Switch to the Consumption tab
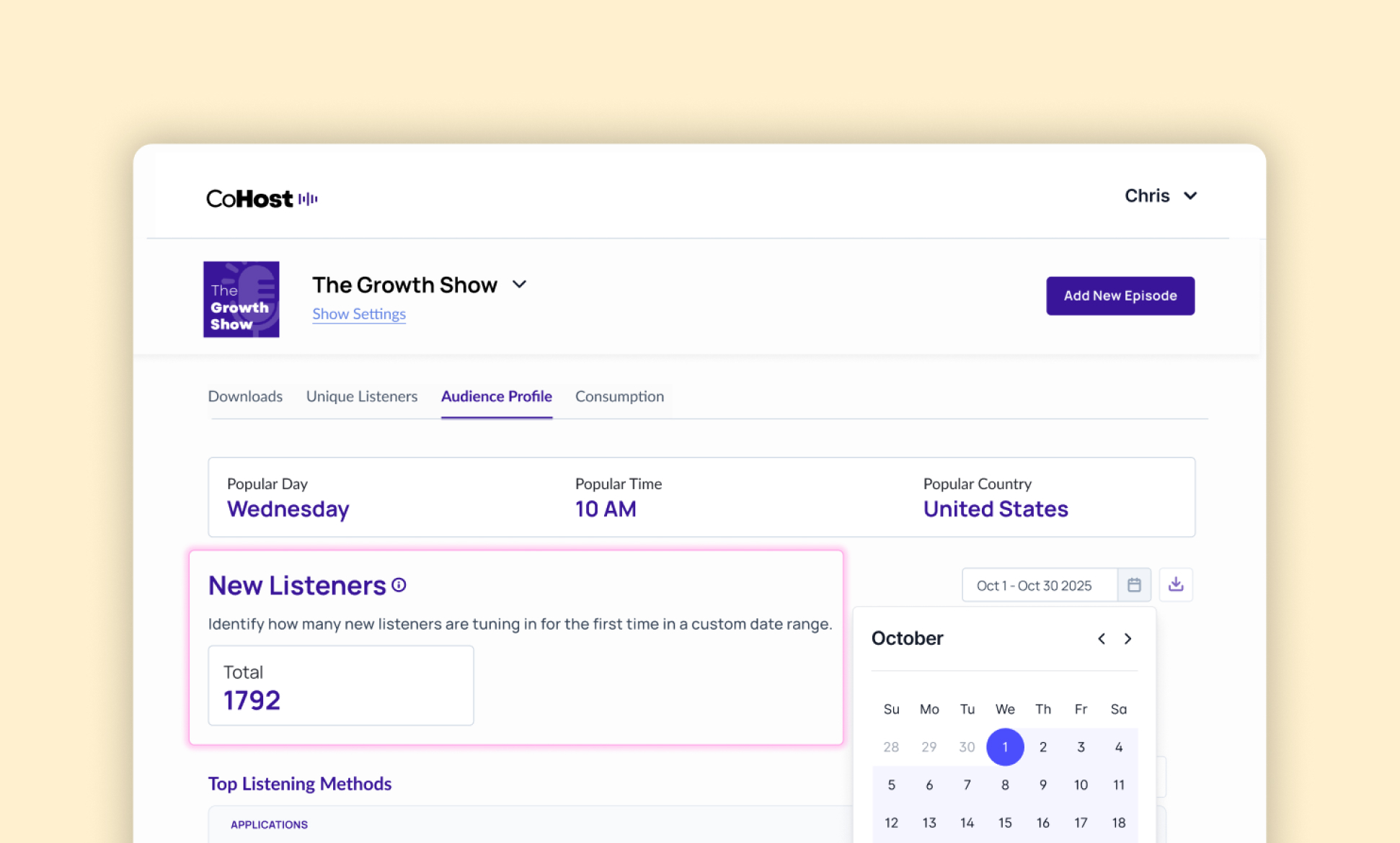The image size is (1400, 843). click(x=619, y=396)
